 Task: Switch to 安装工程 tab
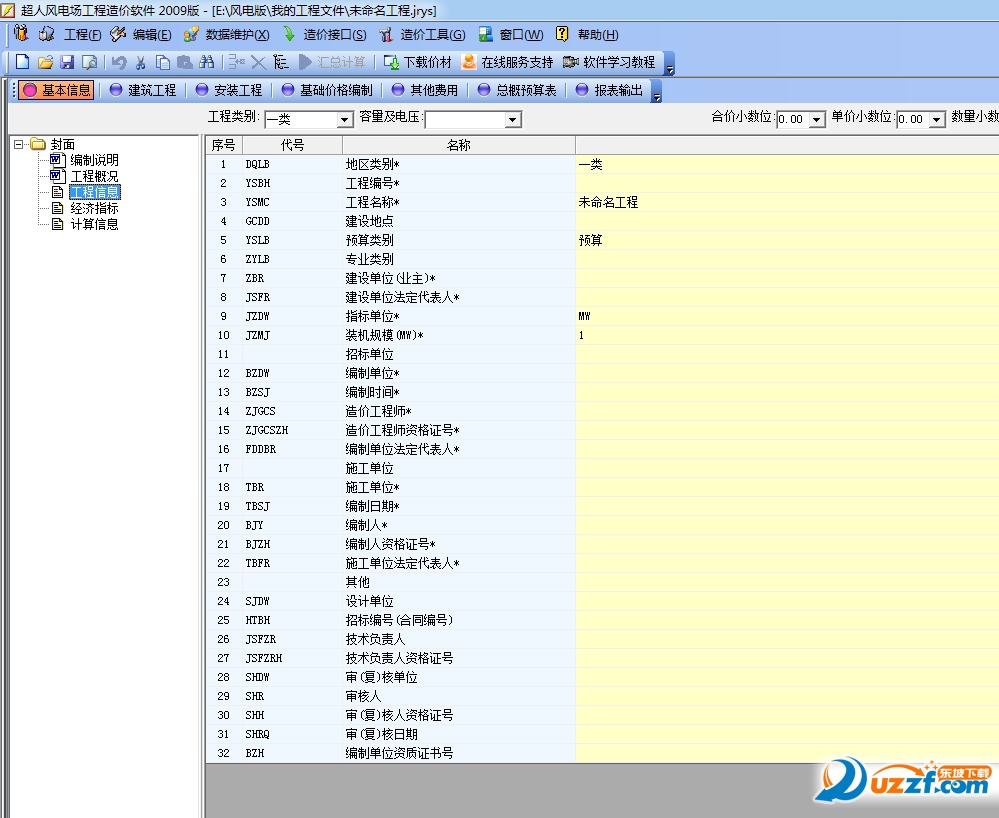pos(229,90)
